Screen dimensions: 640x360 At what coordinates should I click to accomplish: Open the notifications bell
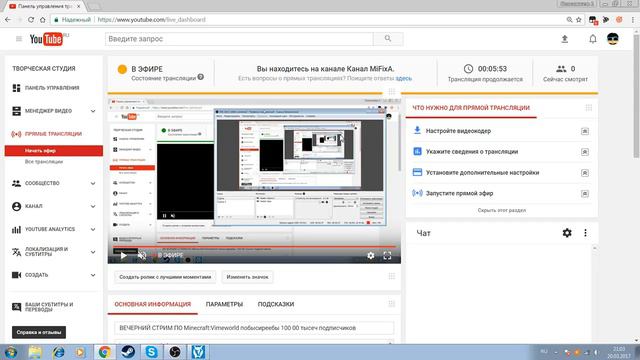(x=593, y=39)
